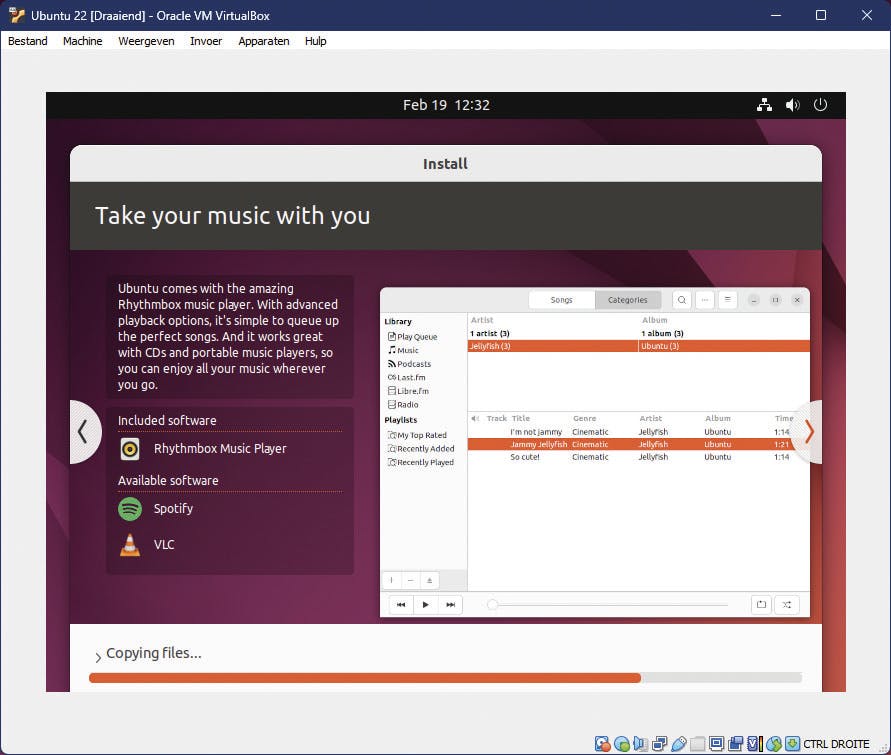Image resolution: width=891 pixels, height=755 pixels.
Task: Maximize the VirtualBox window
Action: [x=821, y=15]
